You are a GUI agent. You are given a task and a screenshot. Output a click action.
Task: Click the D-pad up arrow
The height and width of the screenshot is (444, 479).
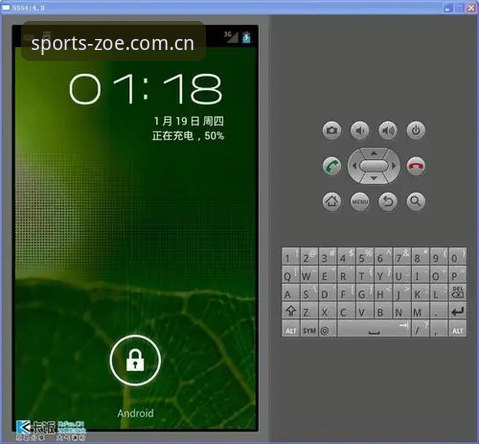pyautogui.click(x=374, y=154)
